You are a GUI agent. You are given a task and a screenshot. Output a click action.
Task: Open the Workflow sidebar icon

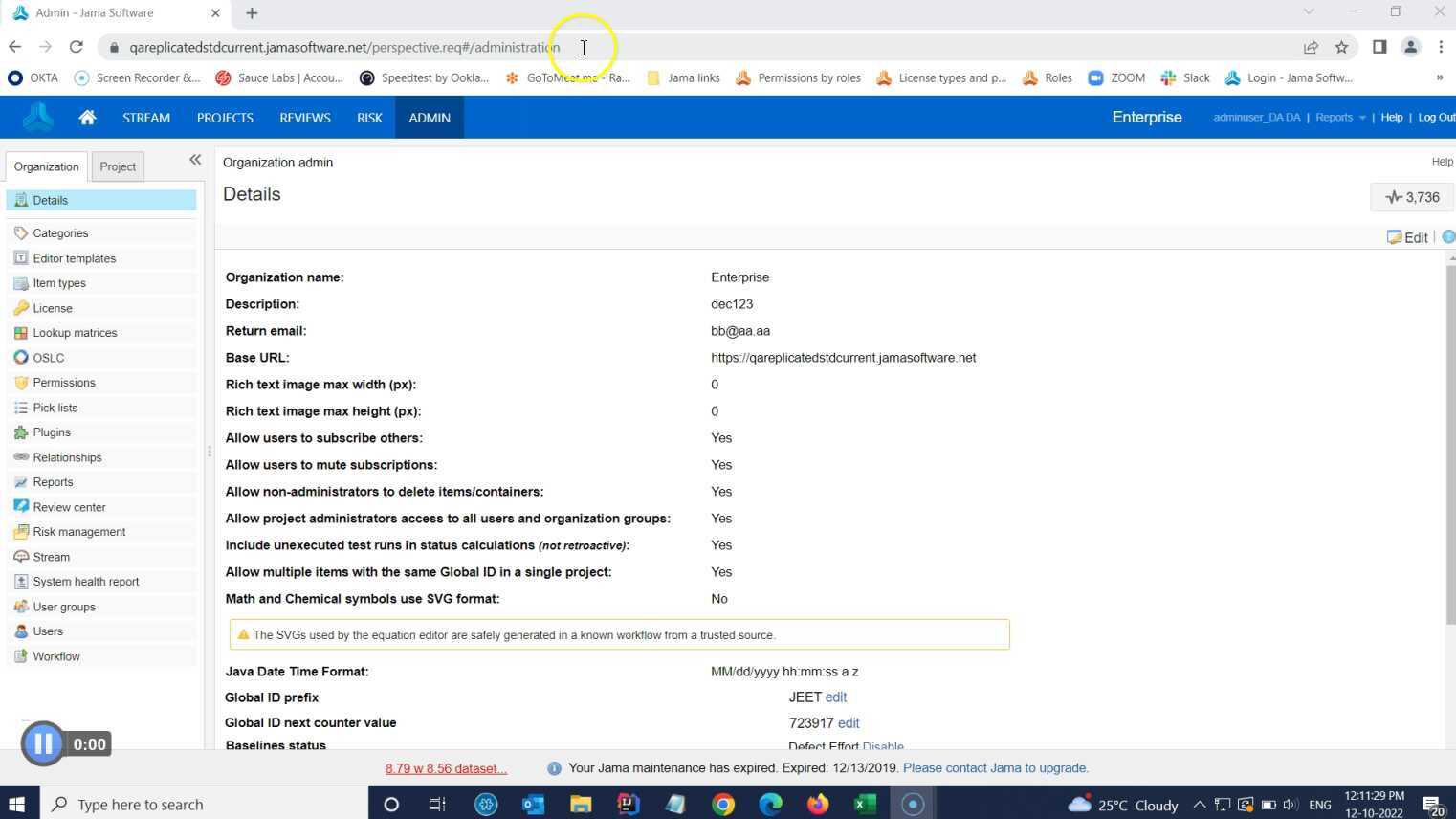[21, 656]
